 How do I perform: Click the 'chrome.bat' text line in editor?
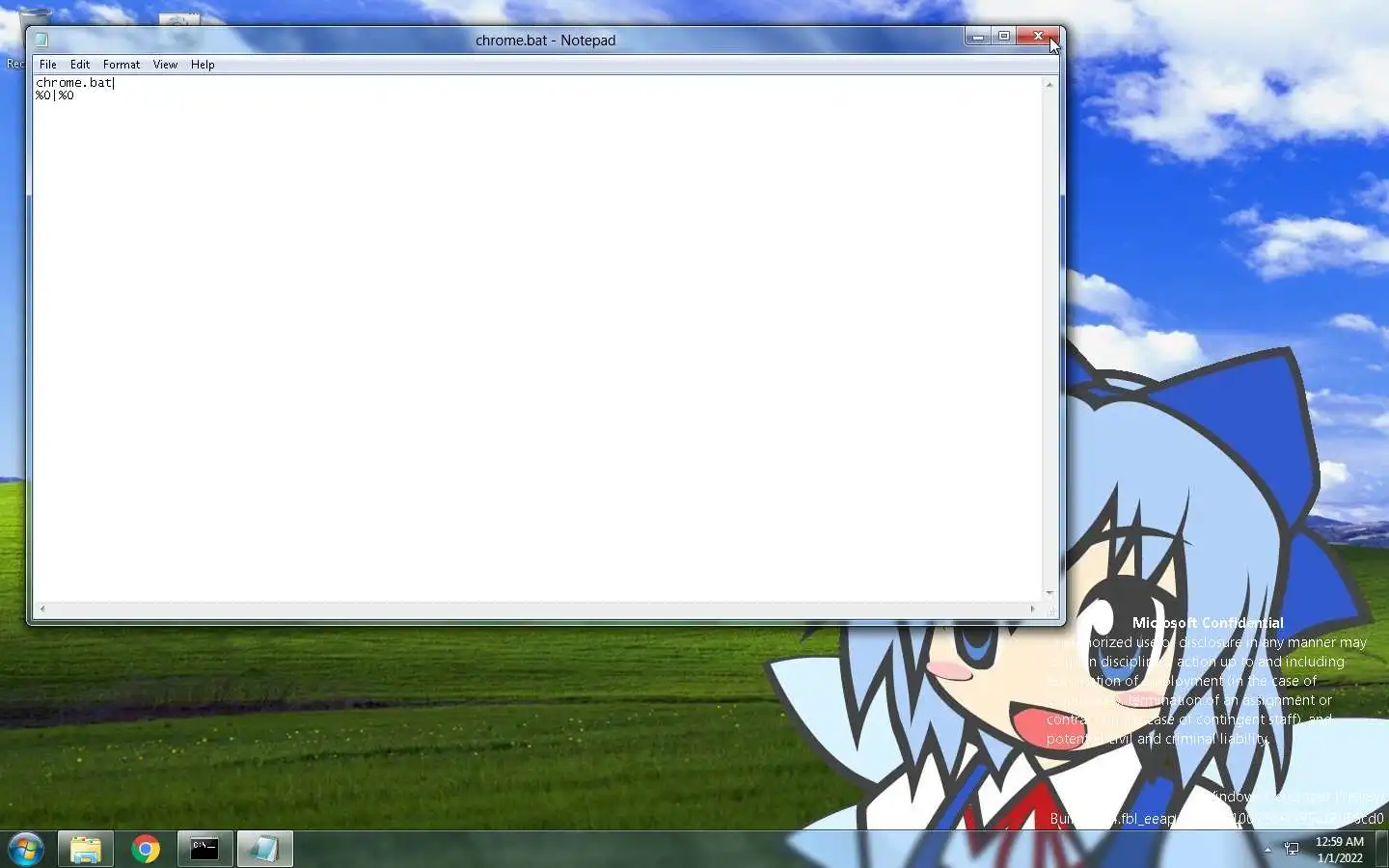(74, 83)
